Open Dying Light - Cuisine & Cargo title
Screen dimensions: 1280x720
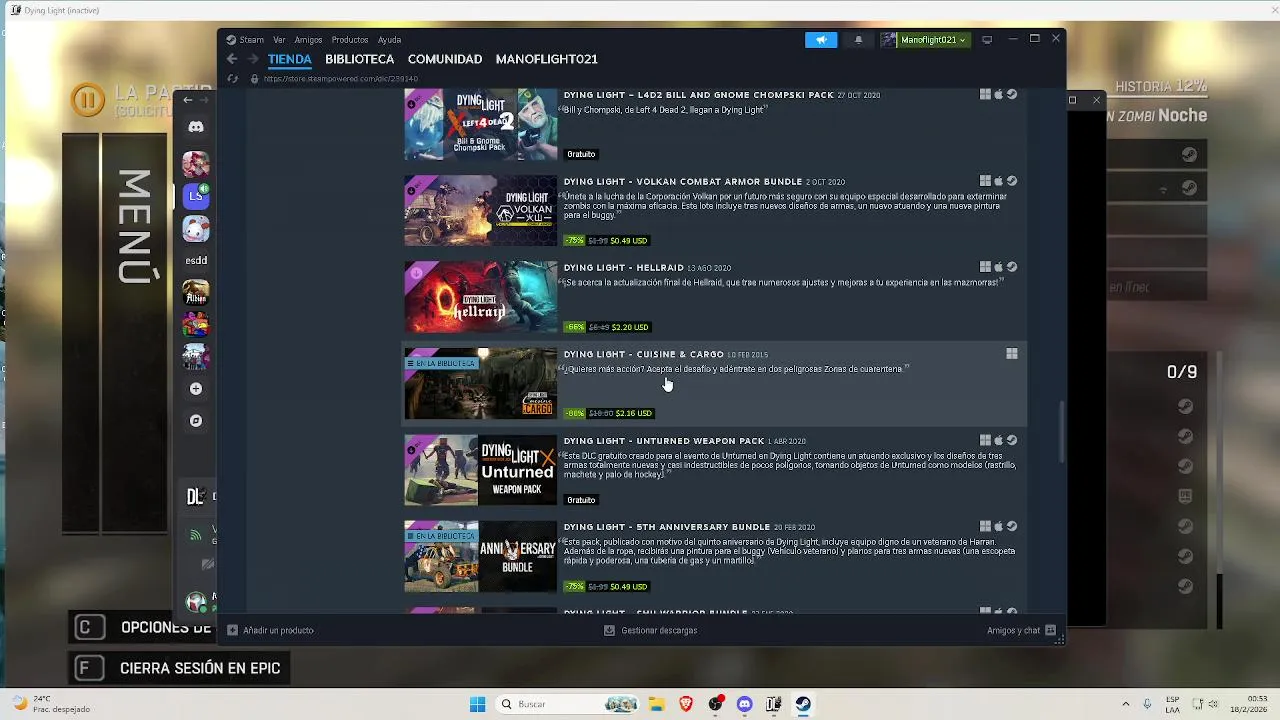(x=643, y=354)
